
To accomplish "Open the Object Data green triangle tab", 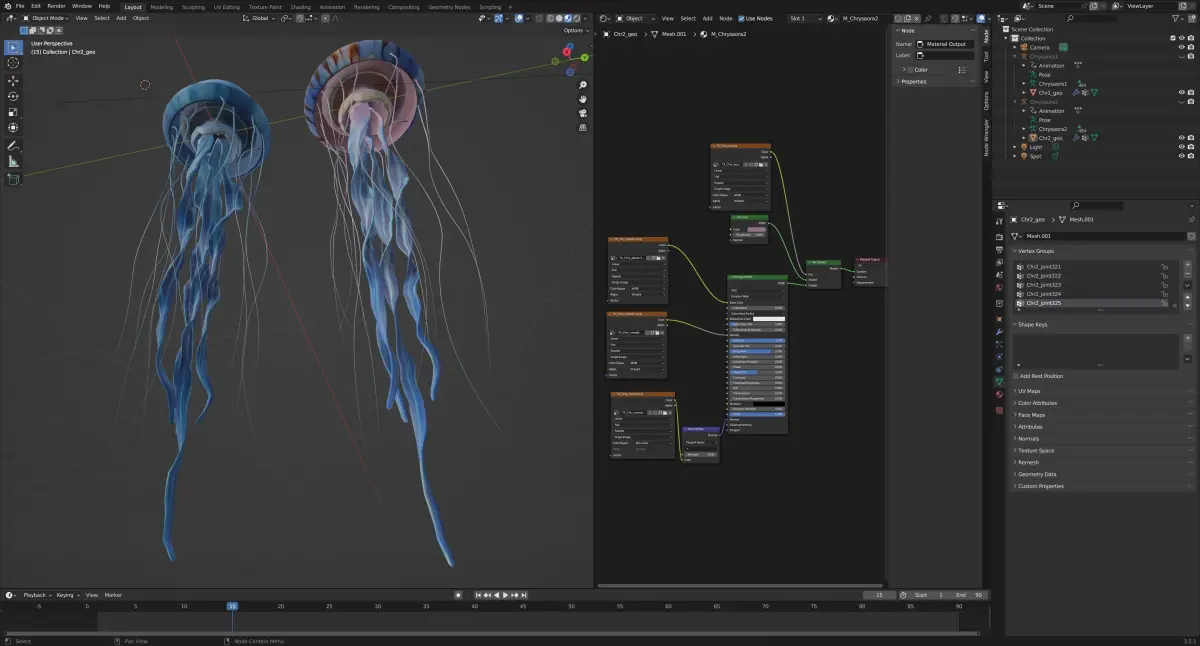I will click(x=999, y=381).
